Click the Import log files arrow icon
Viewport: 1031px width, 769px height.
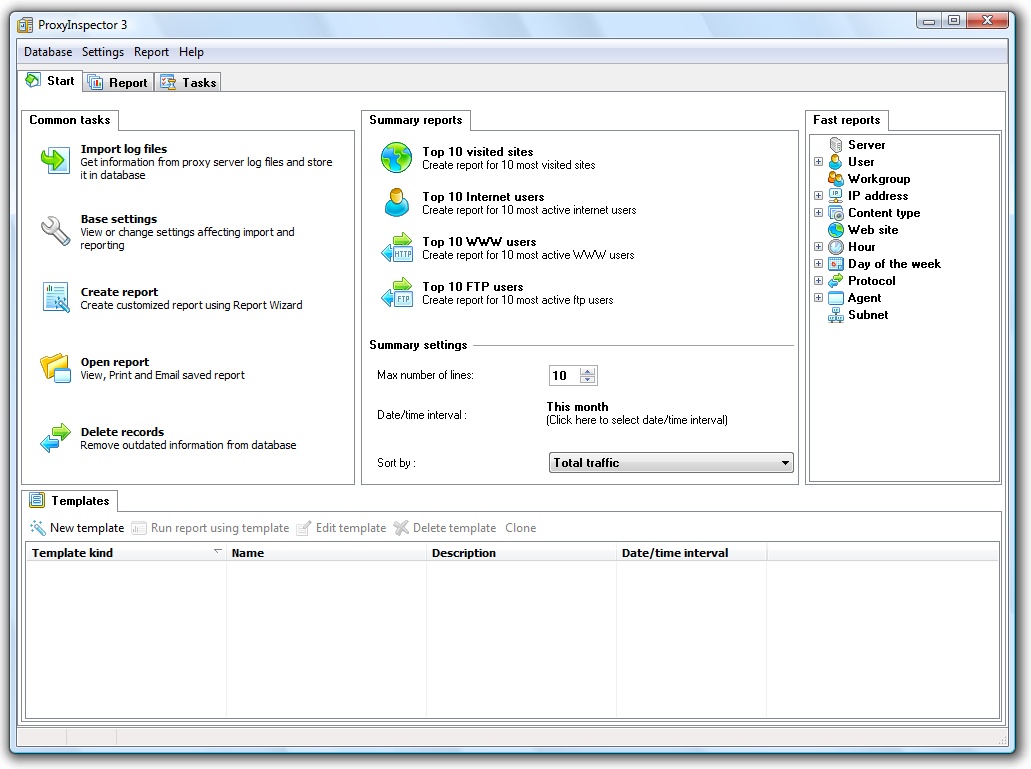point(55,160)
